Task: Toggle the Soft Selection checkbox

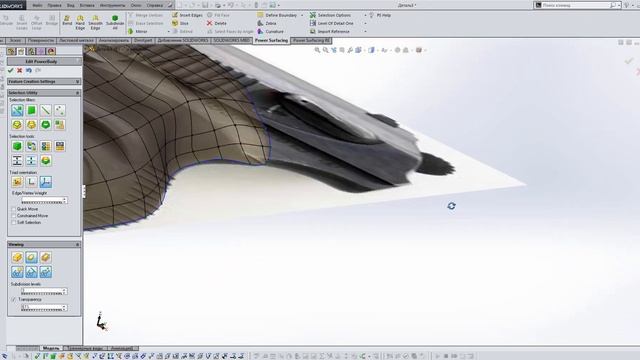Action: (13, 222)
